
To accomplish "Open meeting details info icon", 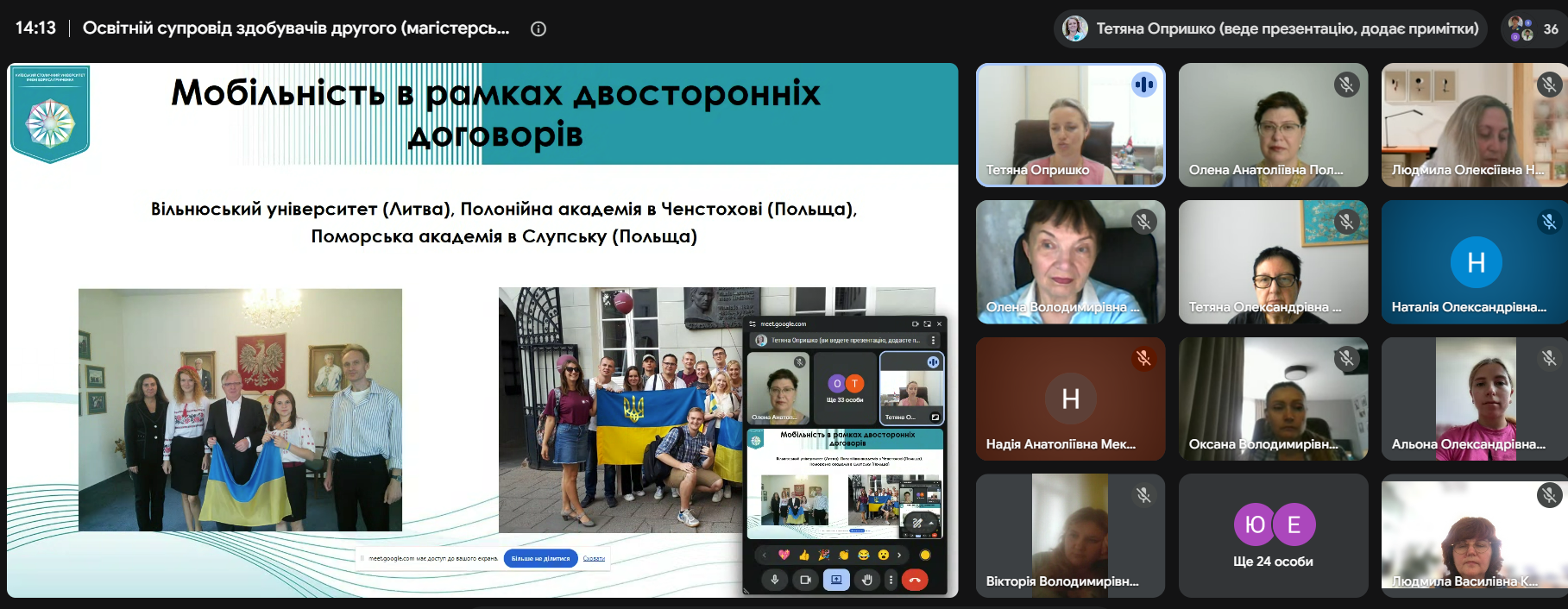I will coord(538,28).
